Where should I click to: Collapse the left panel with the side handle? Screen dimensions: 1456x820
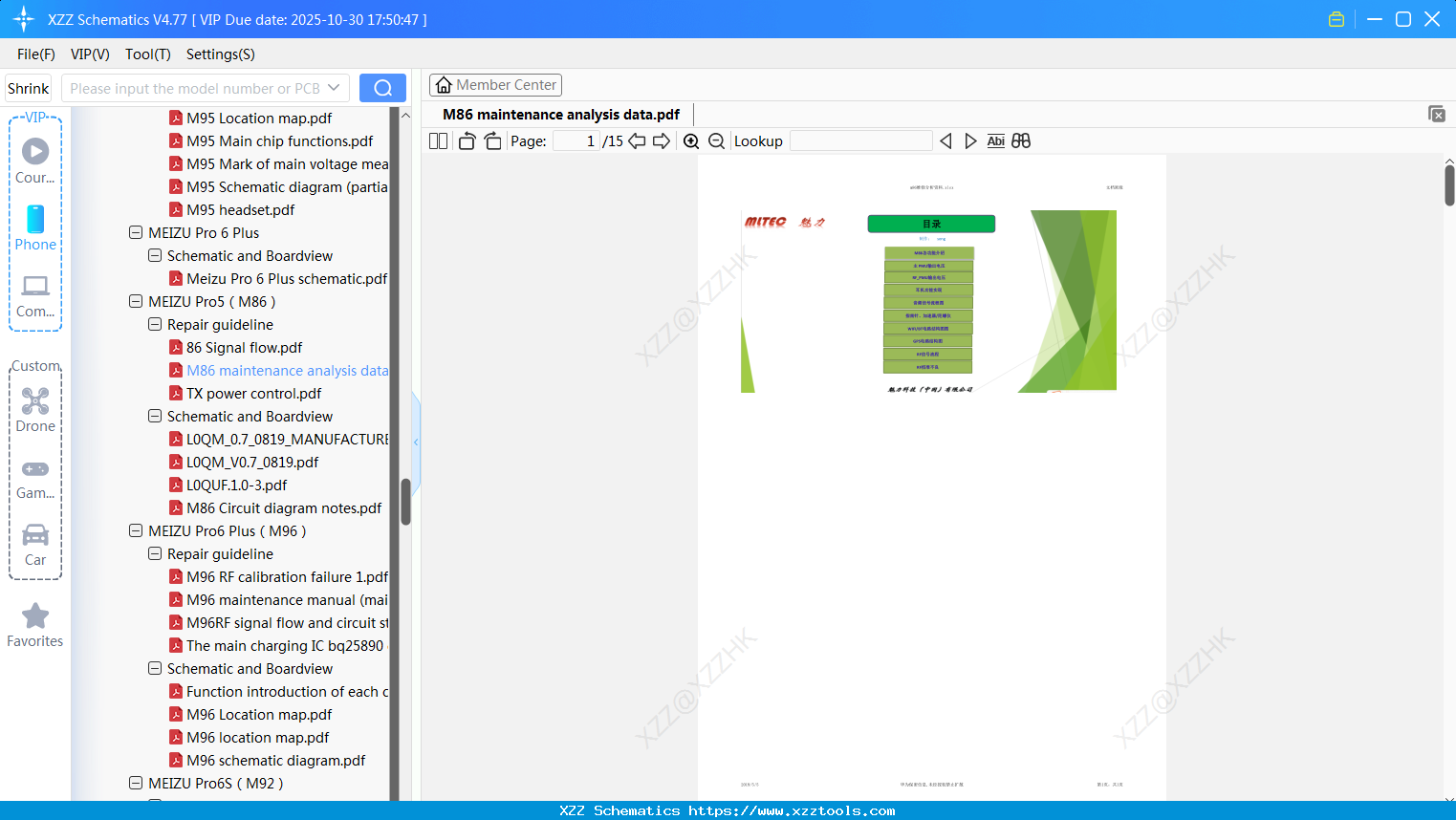coord(416,442)
